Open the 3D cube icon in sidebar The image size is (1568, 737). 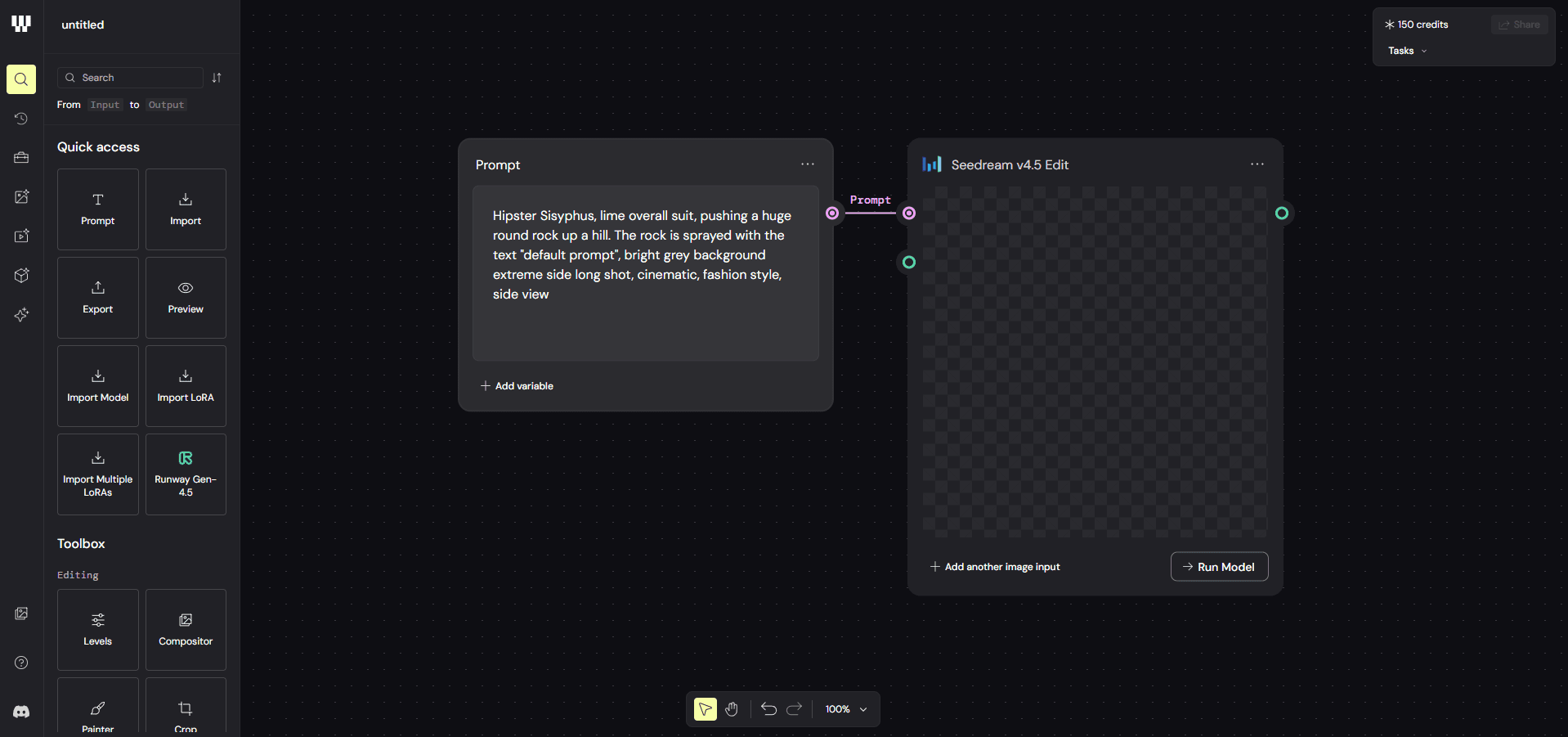pos(21,276)
